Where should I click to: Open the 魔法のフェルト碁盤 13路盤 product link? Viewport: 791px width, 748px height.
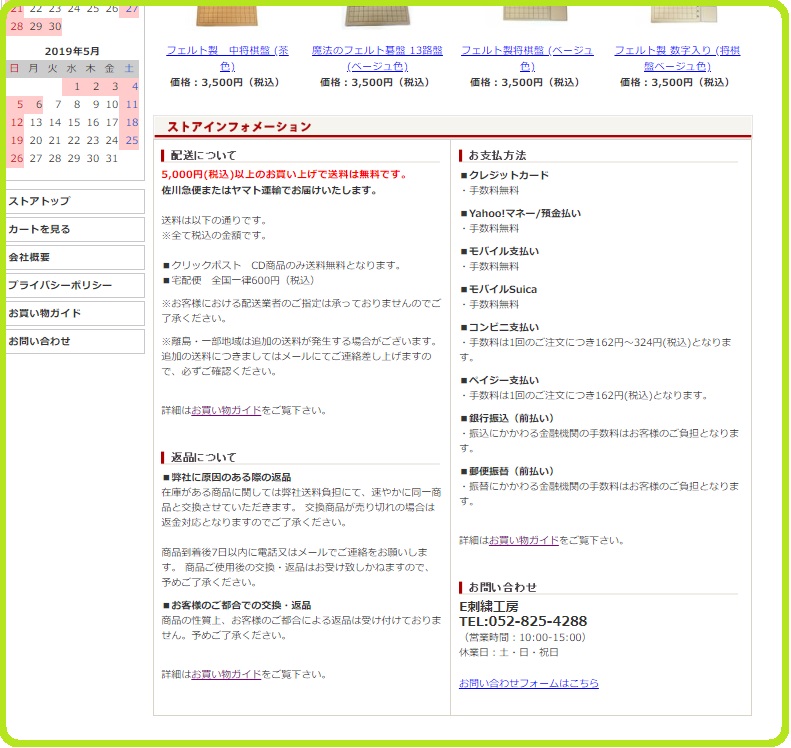(x=377, y=58)
